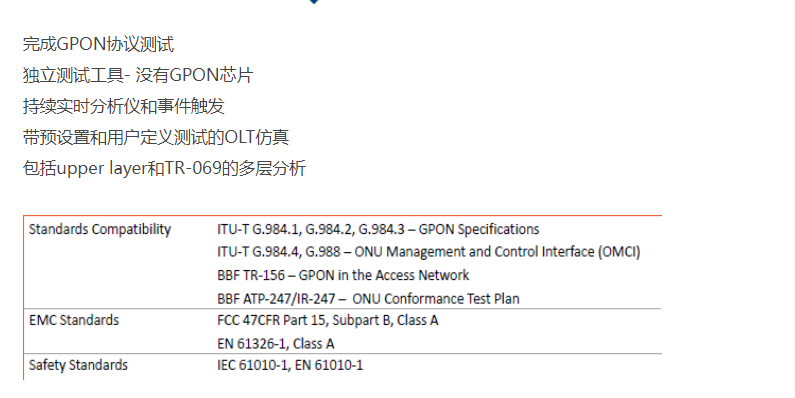The width and height of the screenshot is (795, 398).
Task: Click the Standards Compatibility row label
Action: tap(100, 229)
